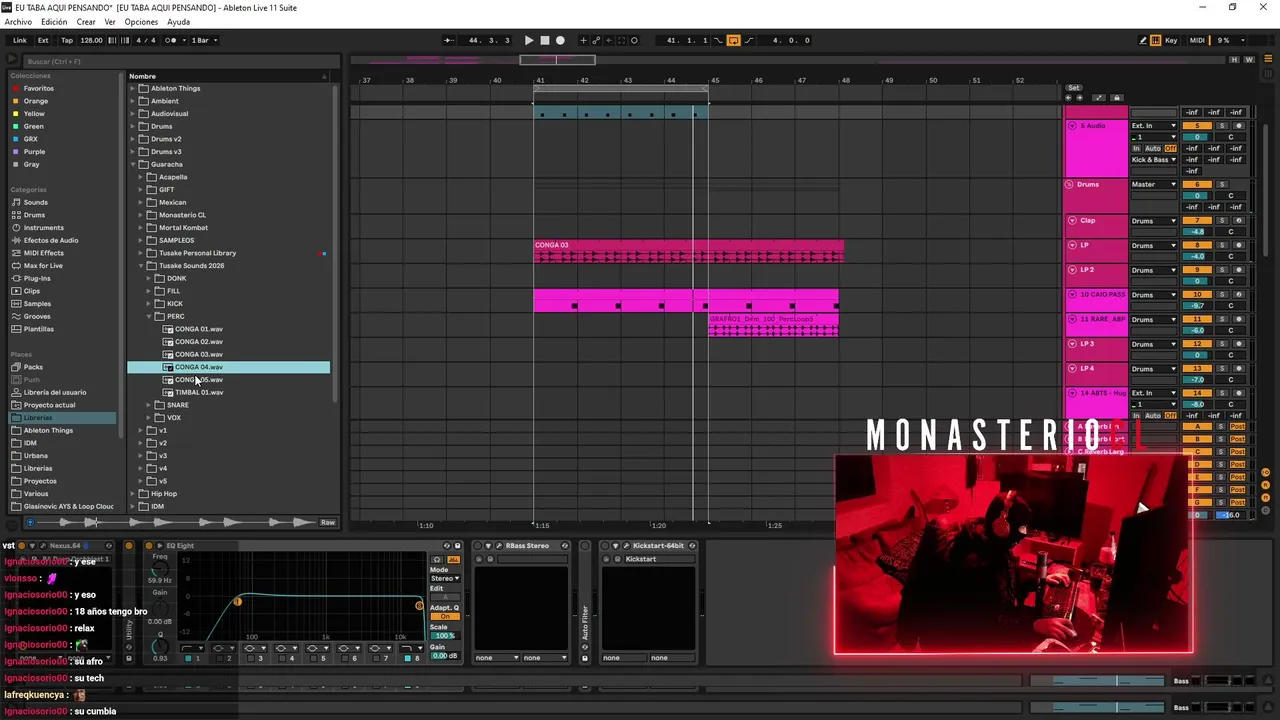The image size is (1280, 720).
Task: Open the Edición menu
Action: [54, 22]
